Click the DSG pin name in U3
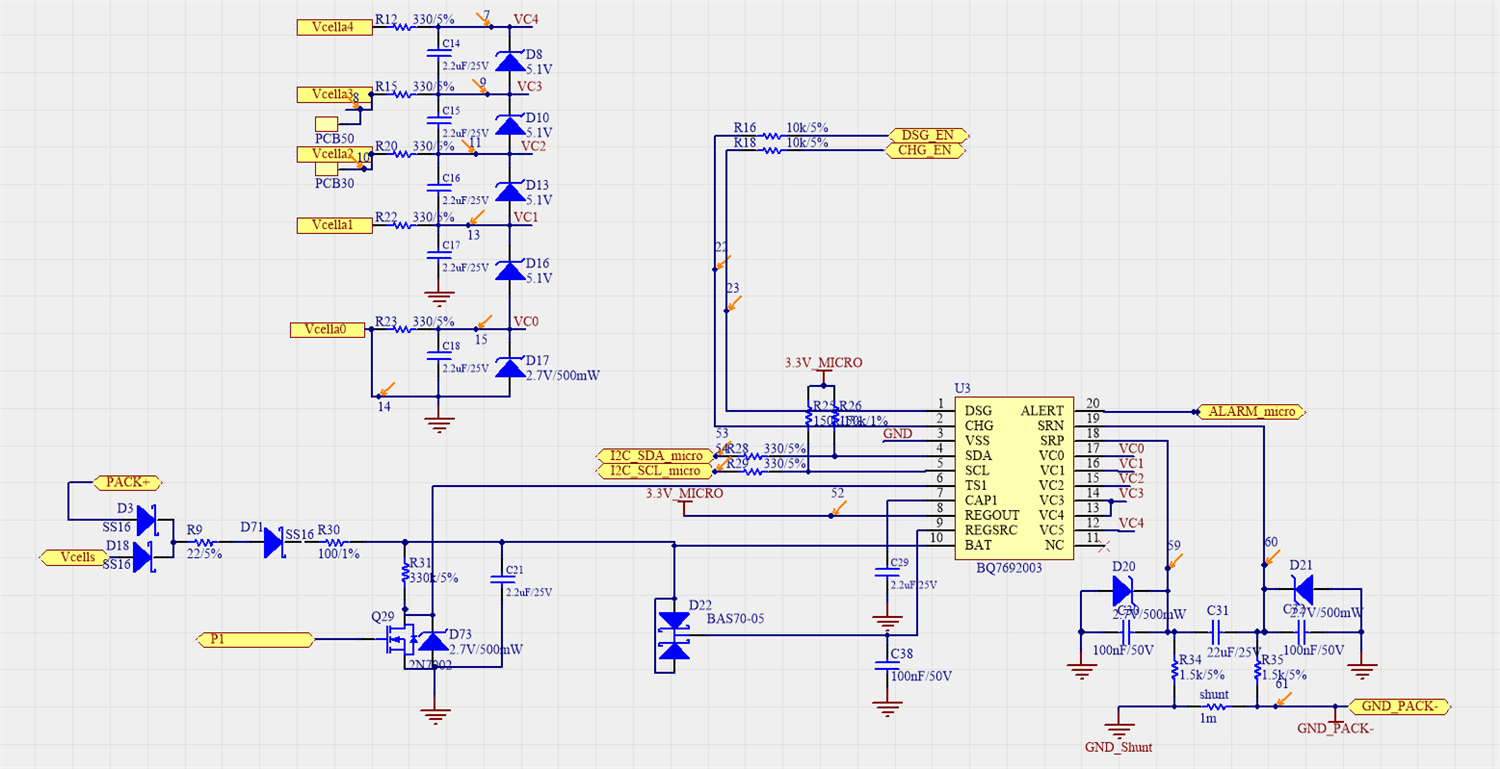The height and width of the screenshot is (769, 1500). click(978, 411)
